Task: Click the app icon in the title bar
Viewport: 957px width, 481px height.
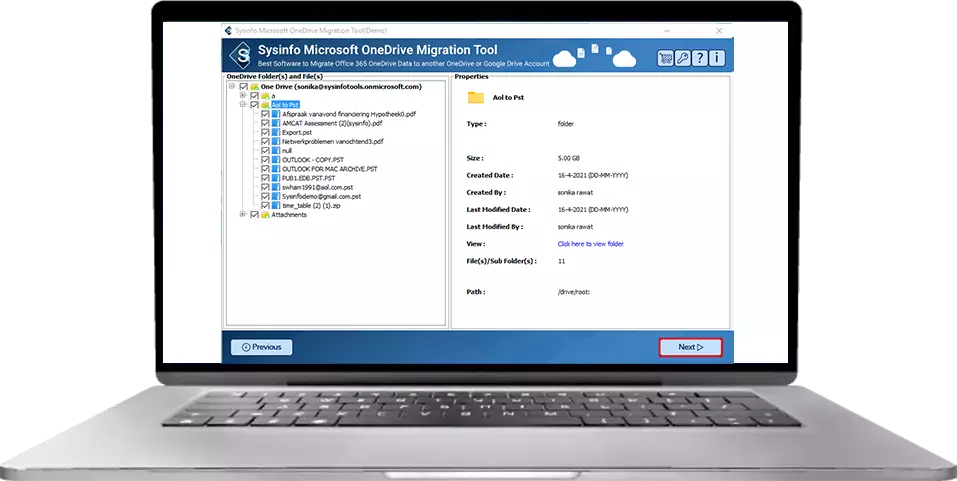Action: click(x=228, y=31)
